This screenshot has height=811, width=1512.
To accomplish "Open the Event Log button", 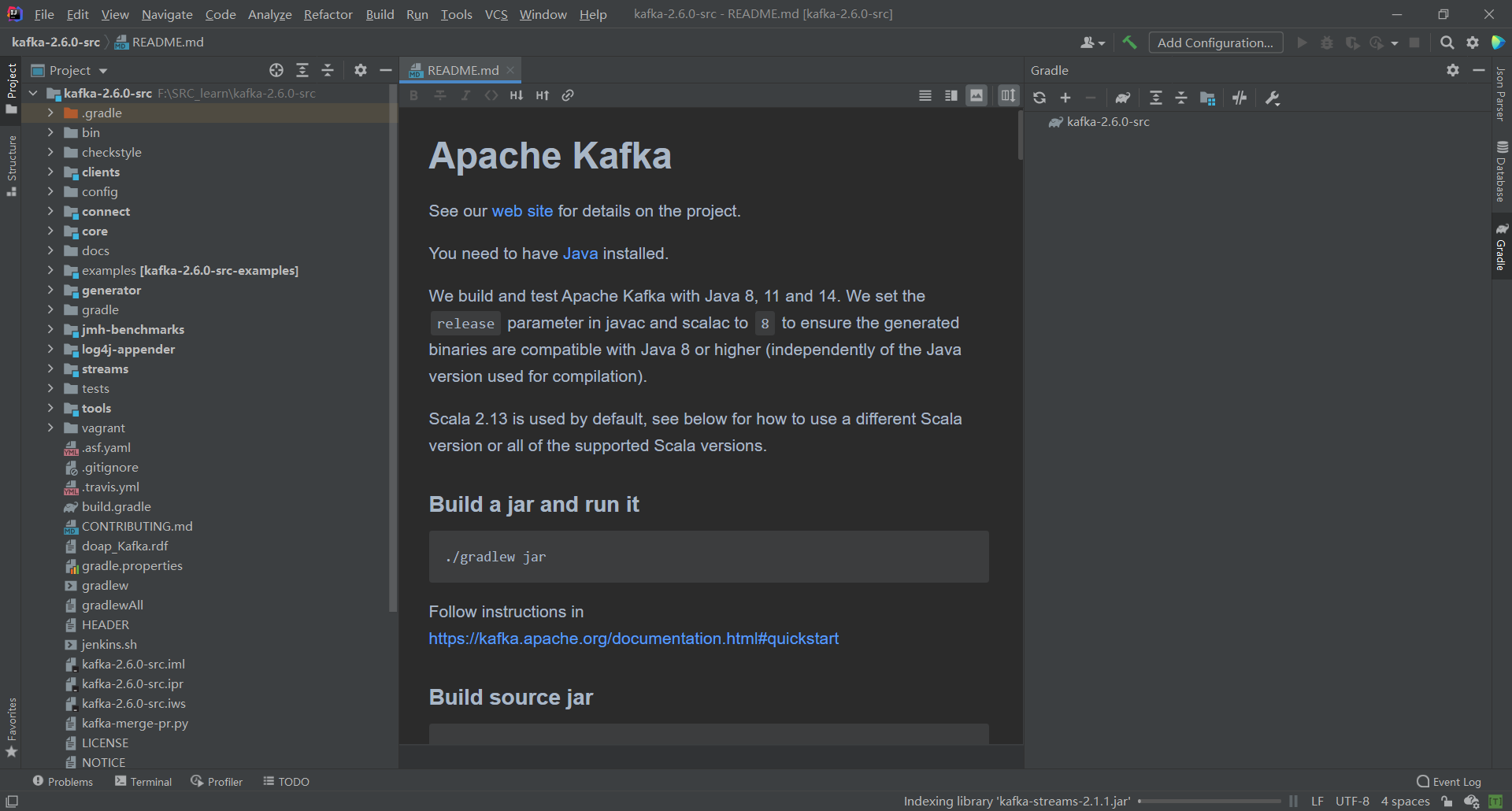I will (x=1449, y=781).
